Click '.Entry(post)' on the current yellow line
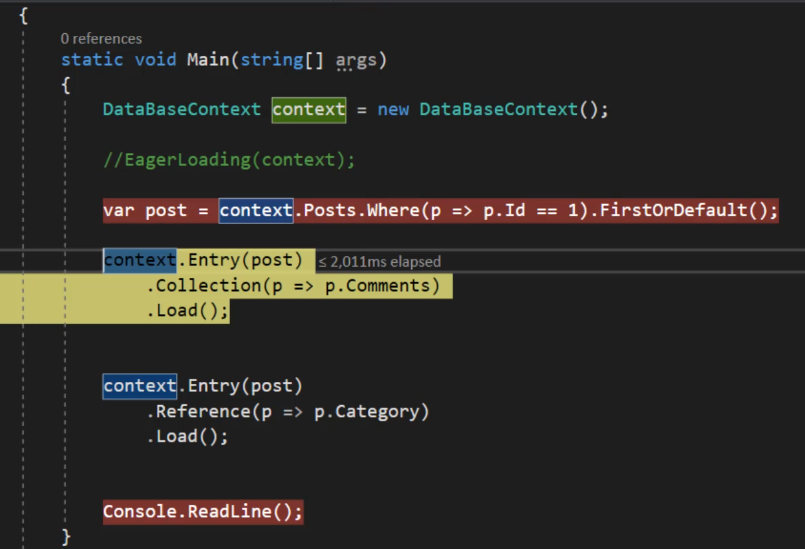The width and height of the screenshot is (805, 549). pyautogui.click(x=240, y=260)
